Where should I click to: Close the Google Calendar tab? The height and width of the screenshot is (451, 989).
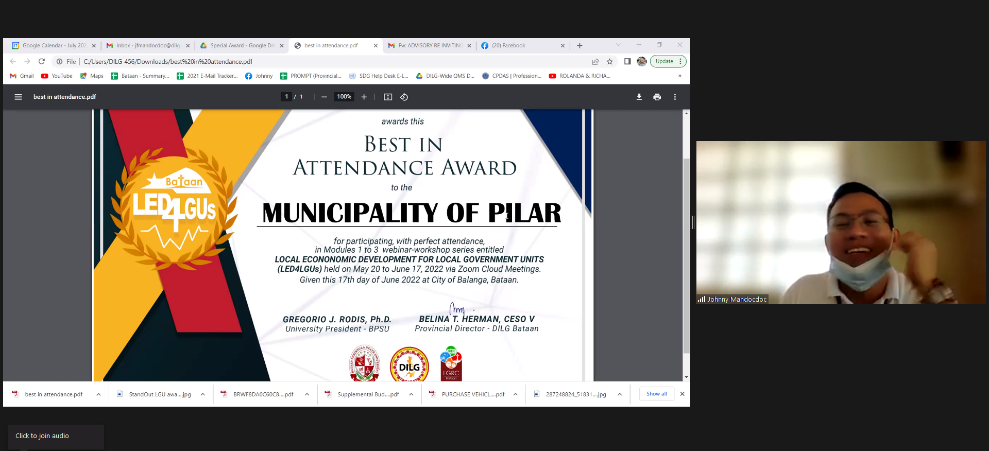point(94,45)
